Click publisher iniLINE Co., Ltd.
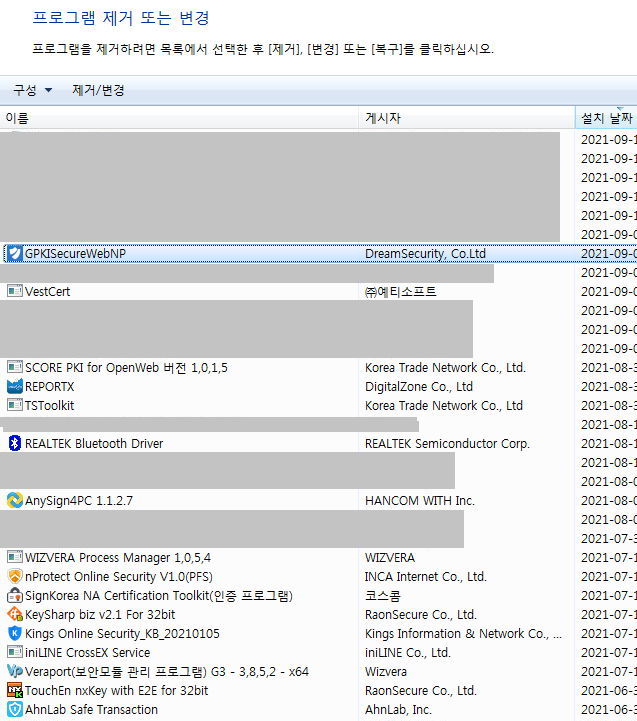Screen dimensions: 637x721 [x=407, y=653]
